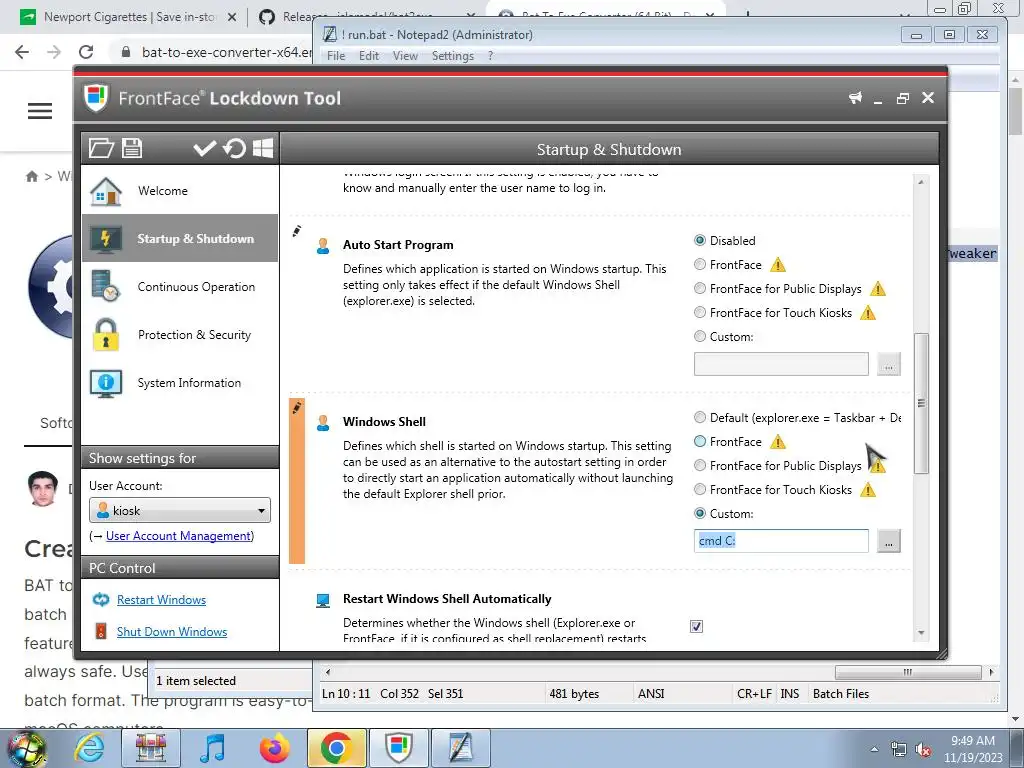
Task: Click the System Information monitor icon
Action: pyautogui.click(x=106, y=383)
